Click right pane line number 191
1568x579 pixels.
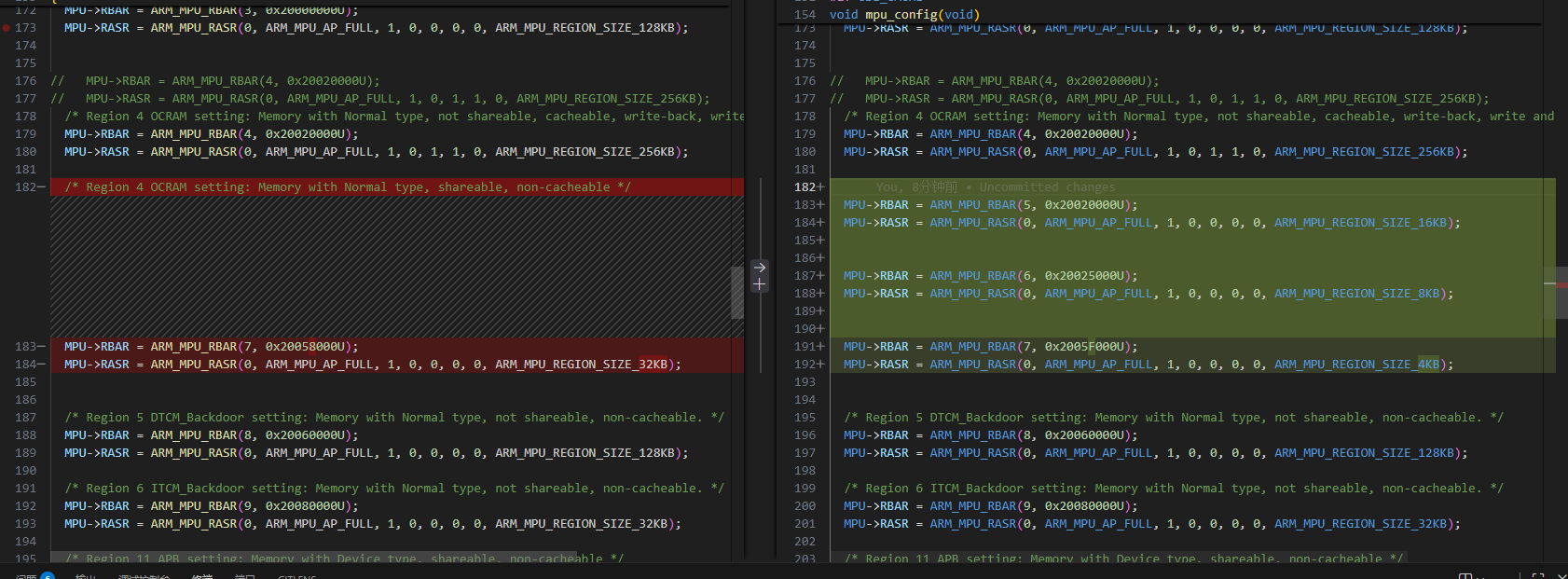805,347
